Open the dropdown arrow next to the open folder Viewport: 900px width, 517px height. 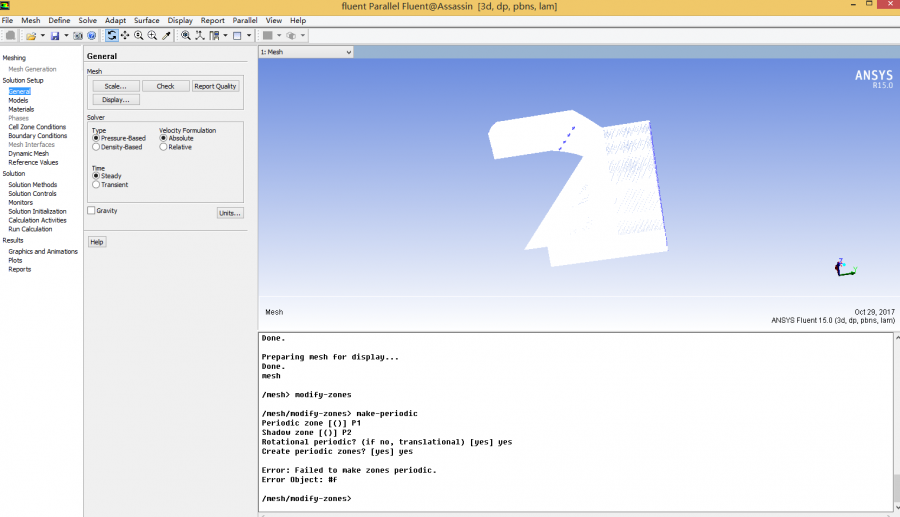click(x=42, y=36)
